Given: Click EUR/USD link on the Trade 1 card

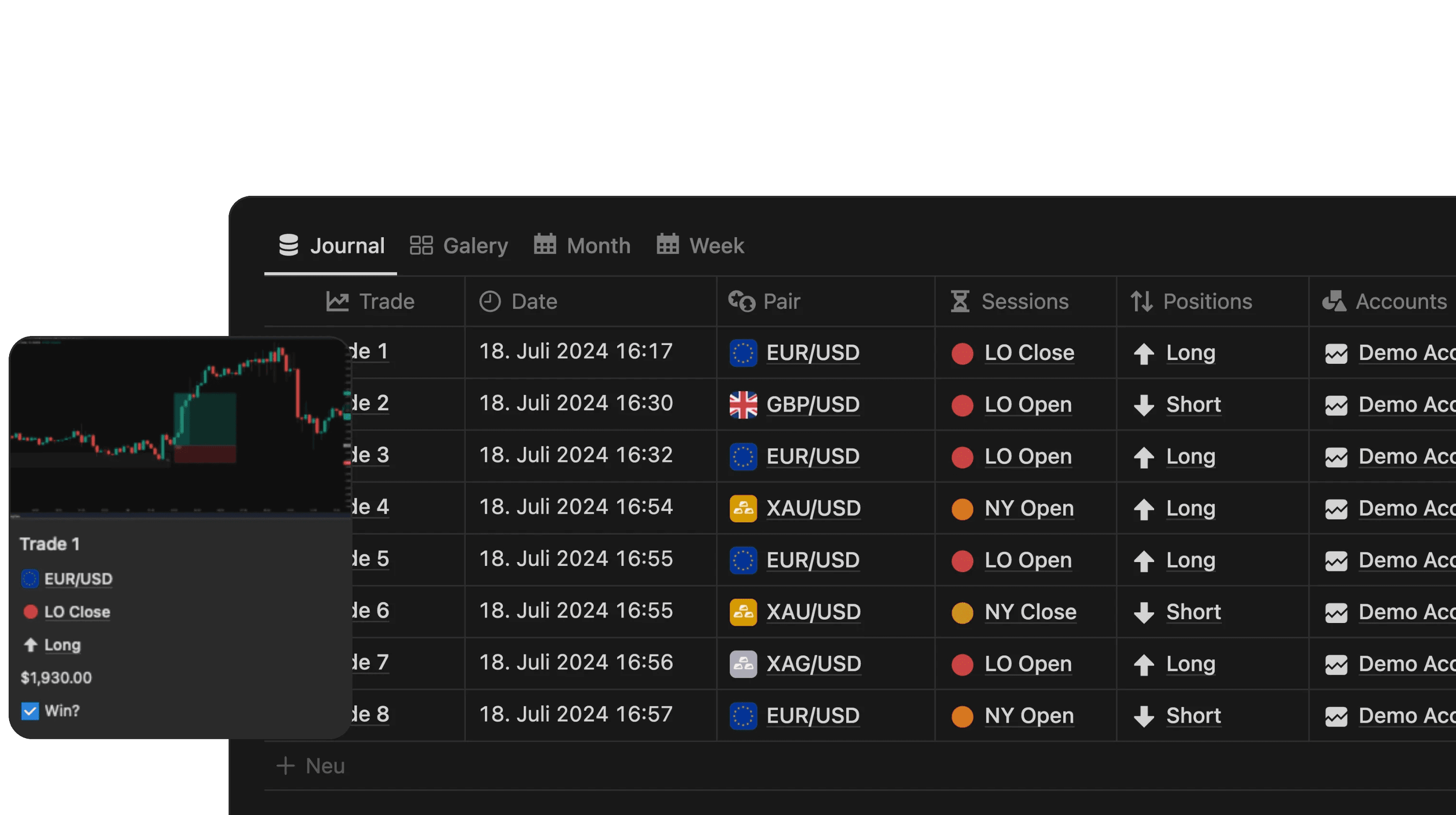Looking at the screenshot, I should pos(78,579).
